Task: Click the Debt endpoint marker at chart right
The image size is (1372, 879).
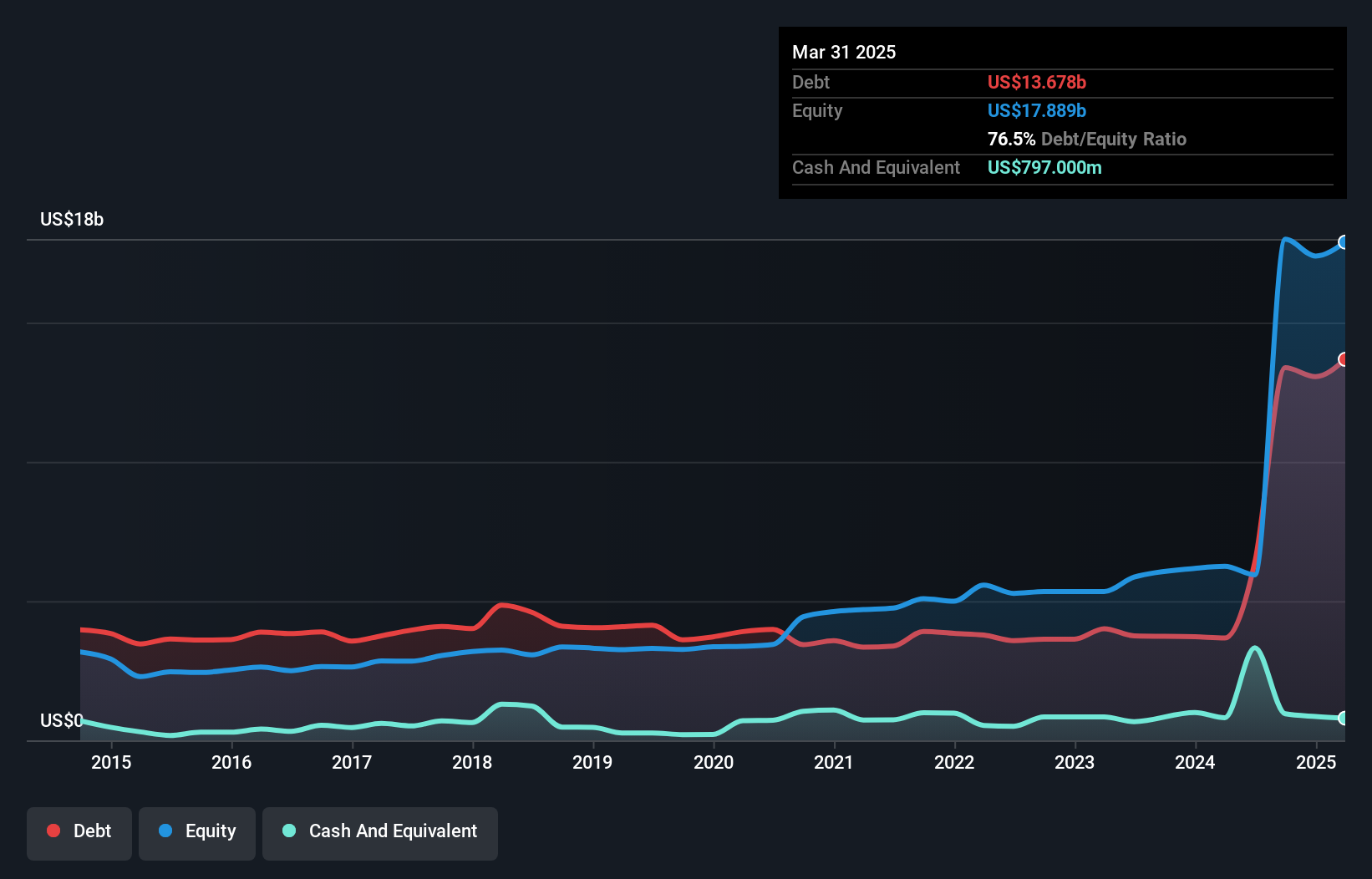Action: pos(1344,360)
